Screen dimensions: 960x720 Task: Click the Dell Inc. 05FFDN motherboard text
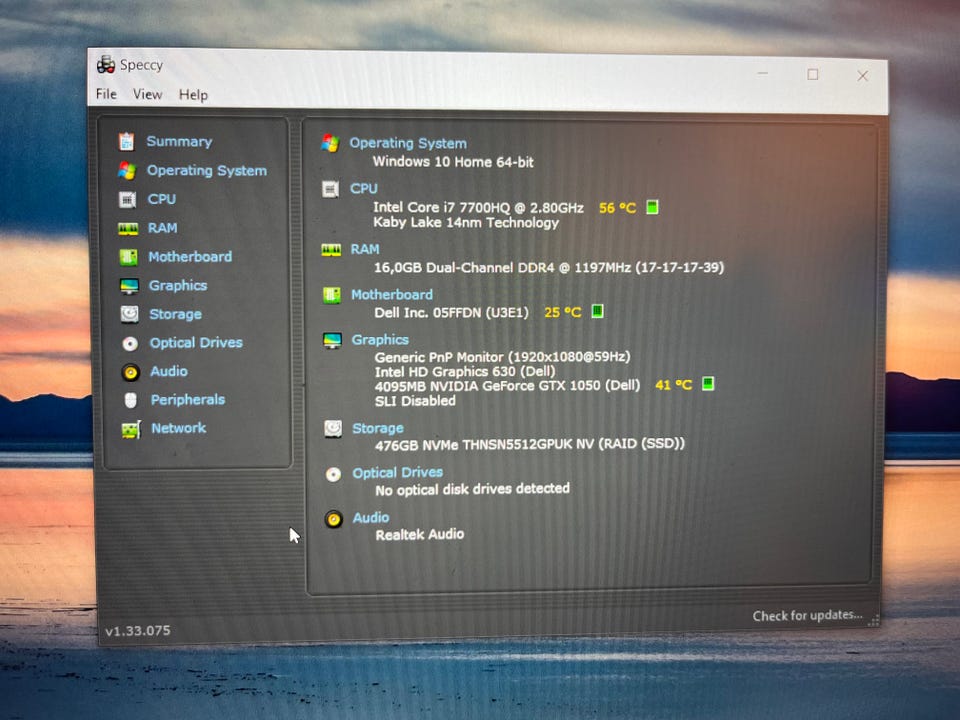point(451,313)
